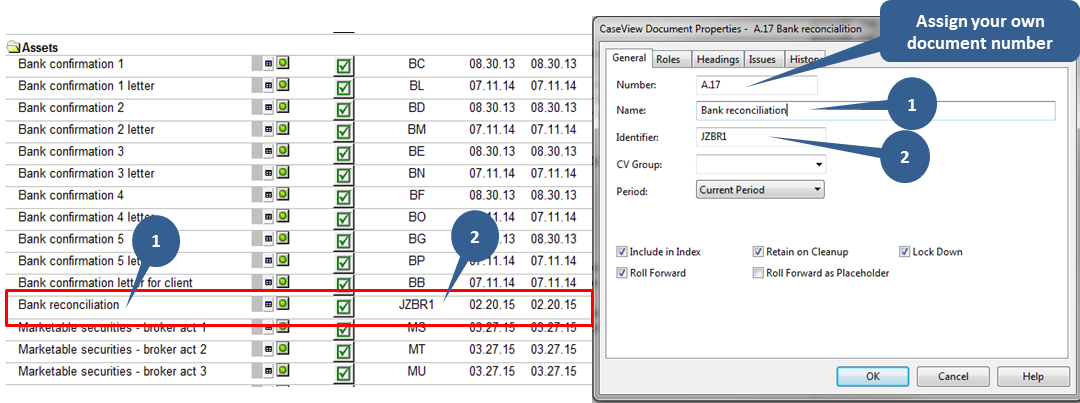The height and width of the screenshot is (403, 1080).
Task: Click green checkmark icon for Bank confirmation 1
Action: click(344, 67)
